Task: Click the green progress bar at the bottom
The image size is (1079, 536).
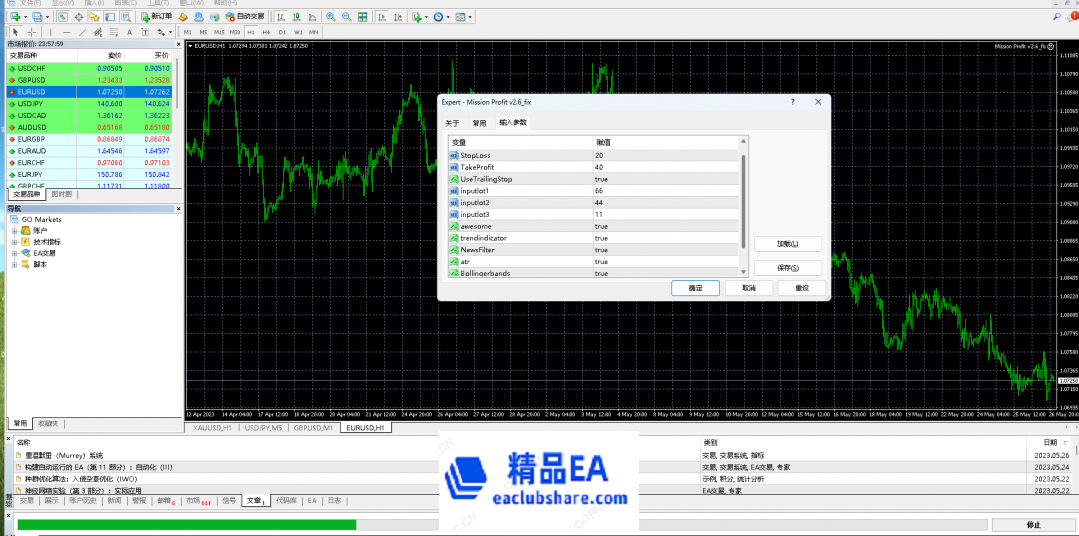Action: point(186,524)
